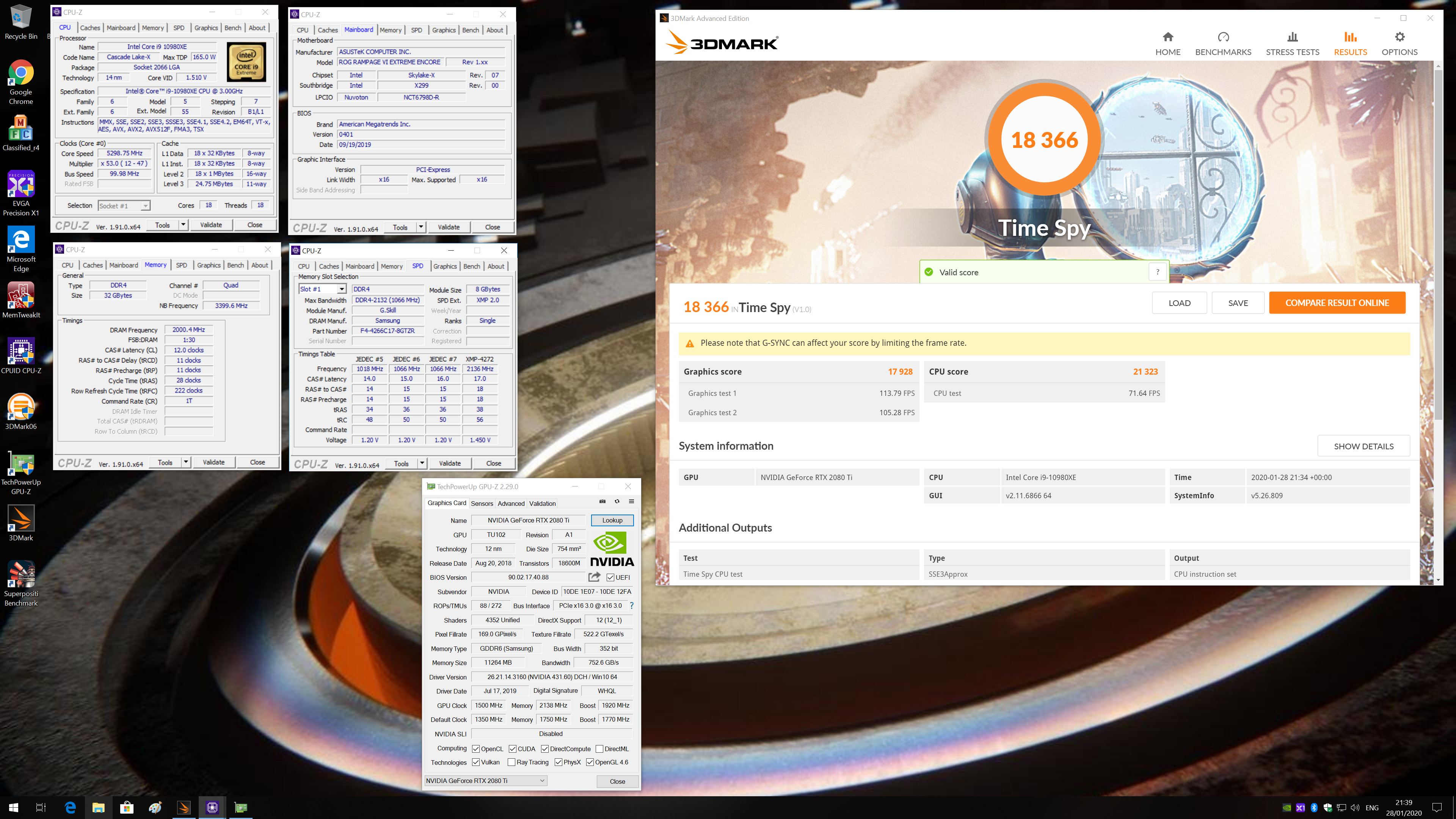The image size is (1456, 819).
Task: Toggle the OpenGL 4.6 checkbox in GPU-Z
Action: 590,762
